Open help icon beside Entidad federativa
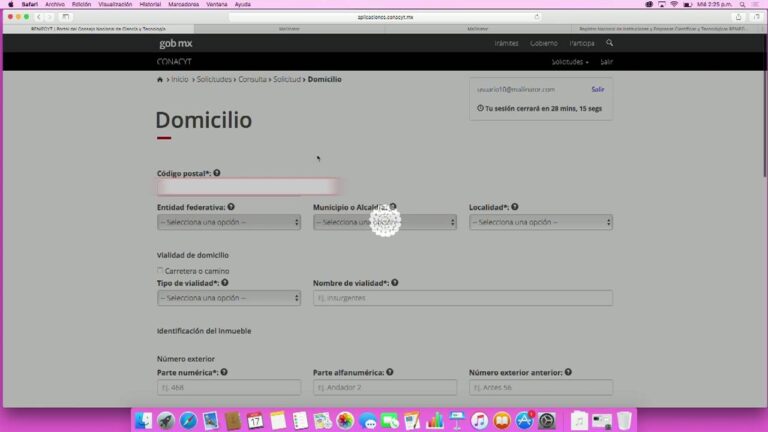The width and height of the screenshot is (768, 432). (x=231, y=207)
